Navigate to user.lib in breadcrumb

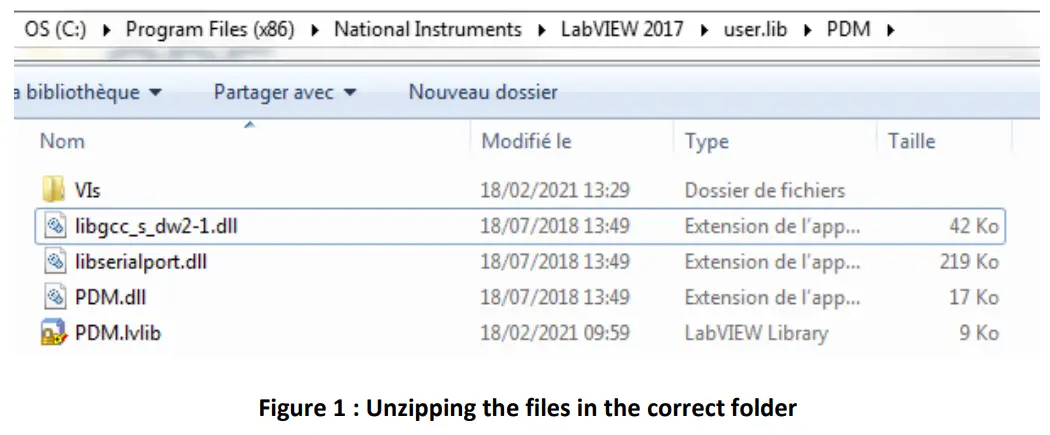[x=755, y=29]
